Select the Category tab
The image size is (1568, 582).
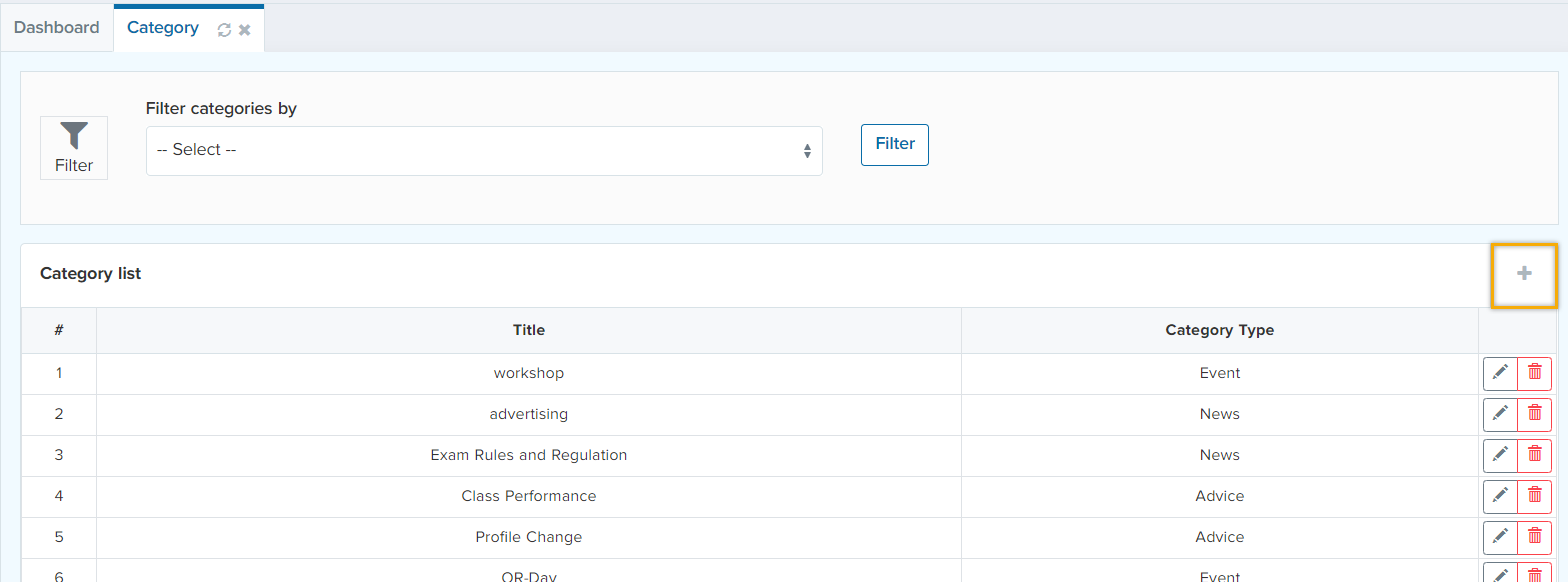(163, 28)
